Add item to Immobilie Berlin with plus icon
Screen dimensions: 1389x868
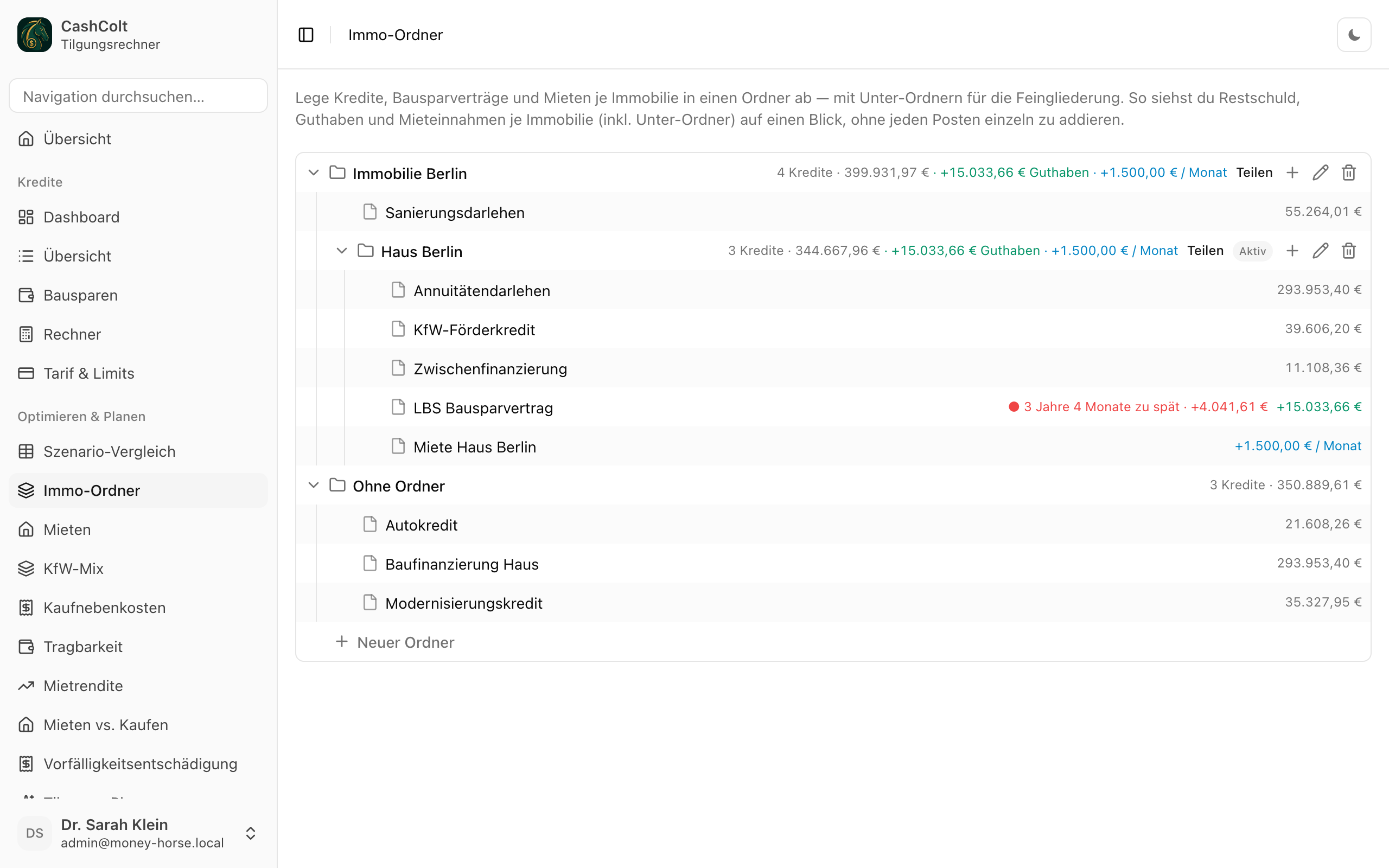(x=1292, y=173)
